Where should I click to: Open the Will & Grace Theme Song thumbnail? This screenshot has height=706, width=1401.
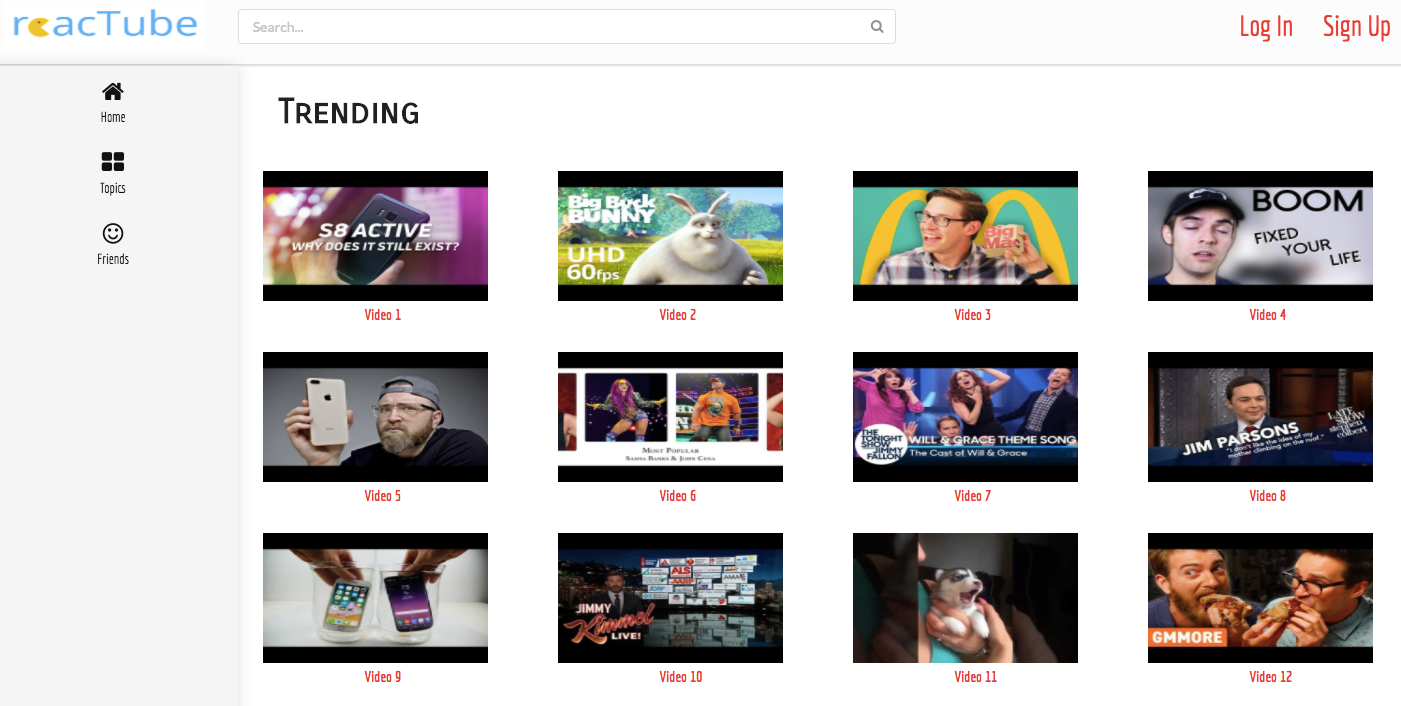click(965, 417)
